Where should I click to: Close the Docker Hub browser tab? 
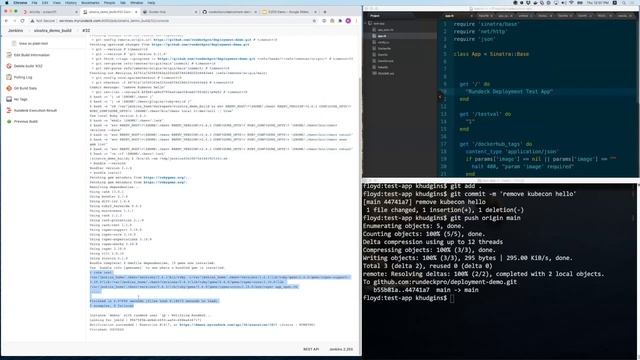tap(196, 12)
